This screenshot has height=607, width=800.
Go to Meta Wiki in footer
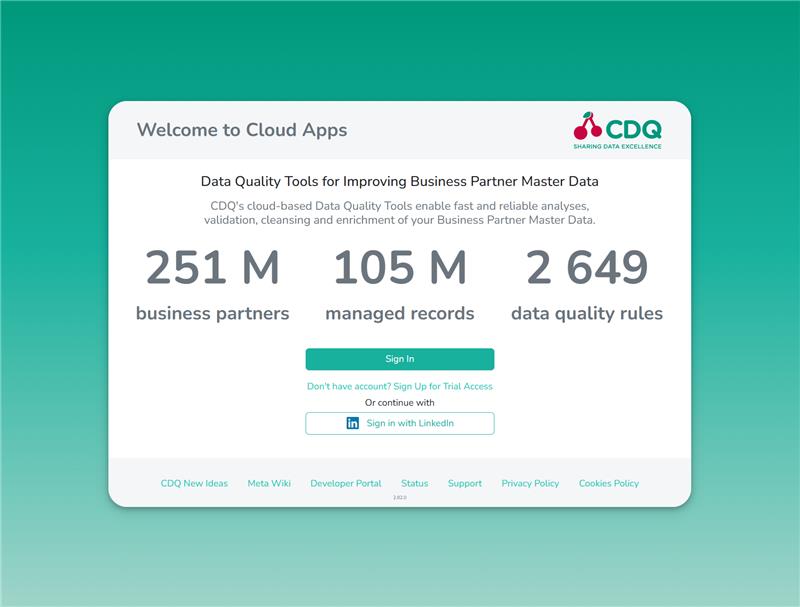click(269, 483)
